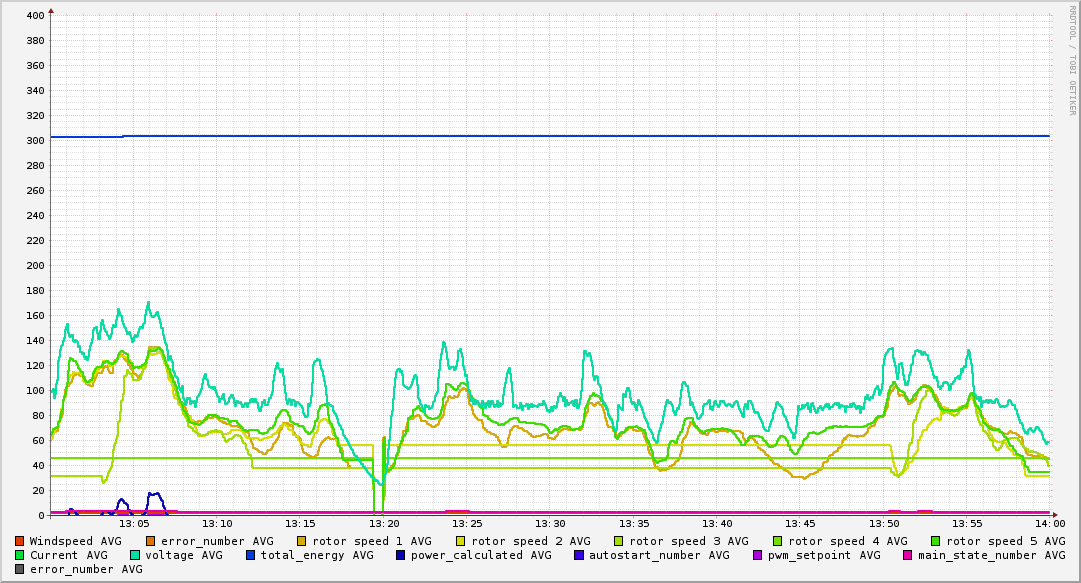The height and width of the screenshot is (583, 1081).
Task: Select the 'autostart_number AVG' legend label
Action: click(659, 555)
